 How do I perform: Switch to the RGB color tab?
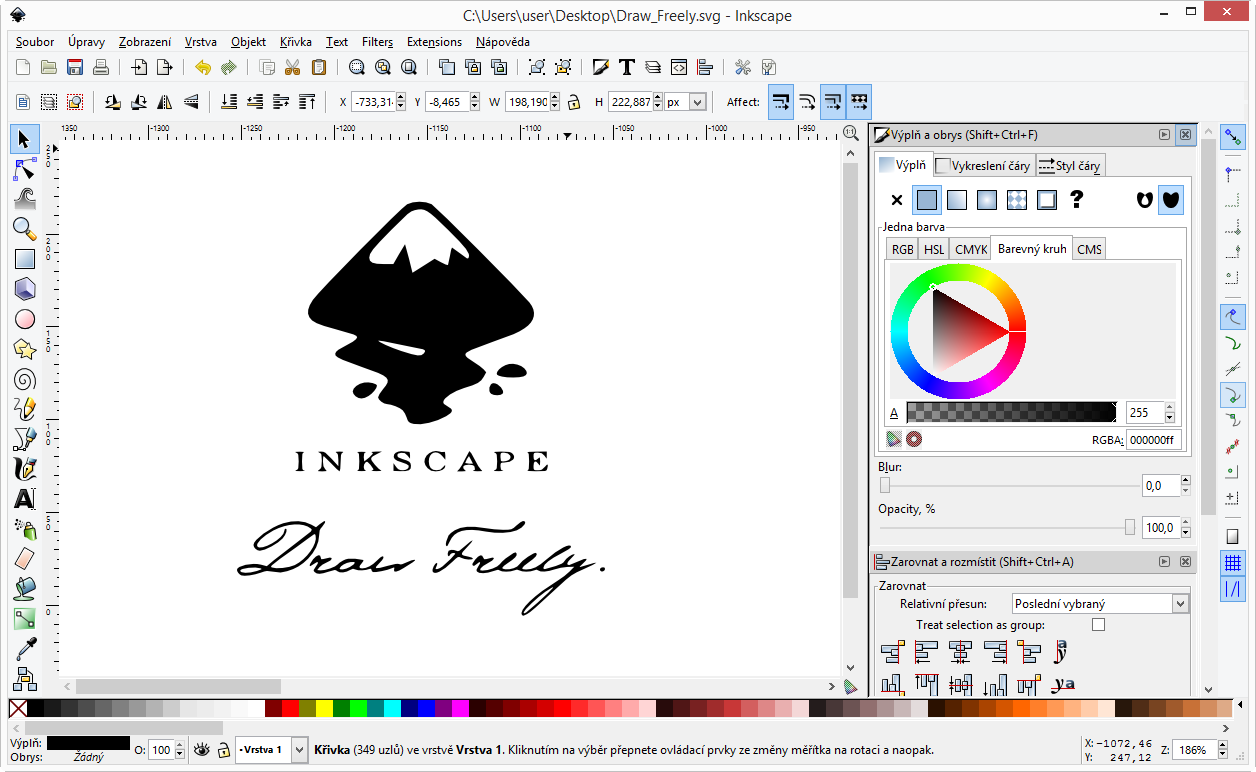[902, 249]
